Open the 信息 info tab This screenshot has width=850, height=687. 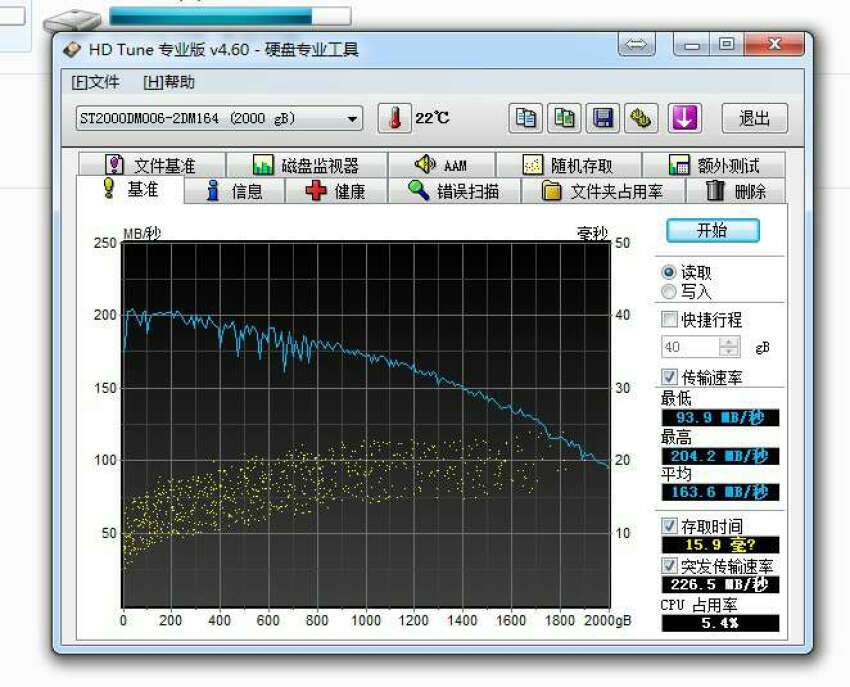(x=235, y=191)
